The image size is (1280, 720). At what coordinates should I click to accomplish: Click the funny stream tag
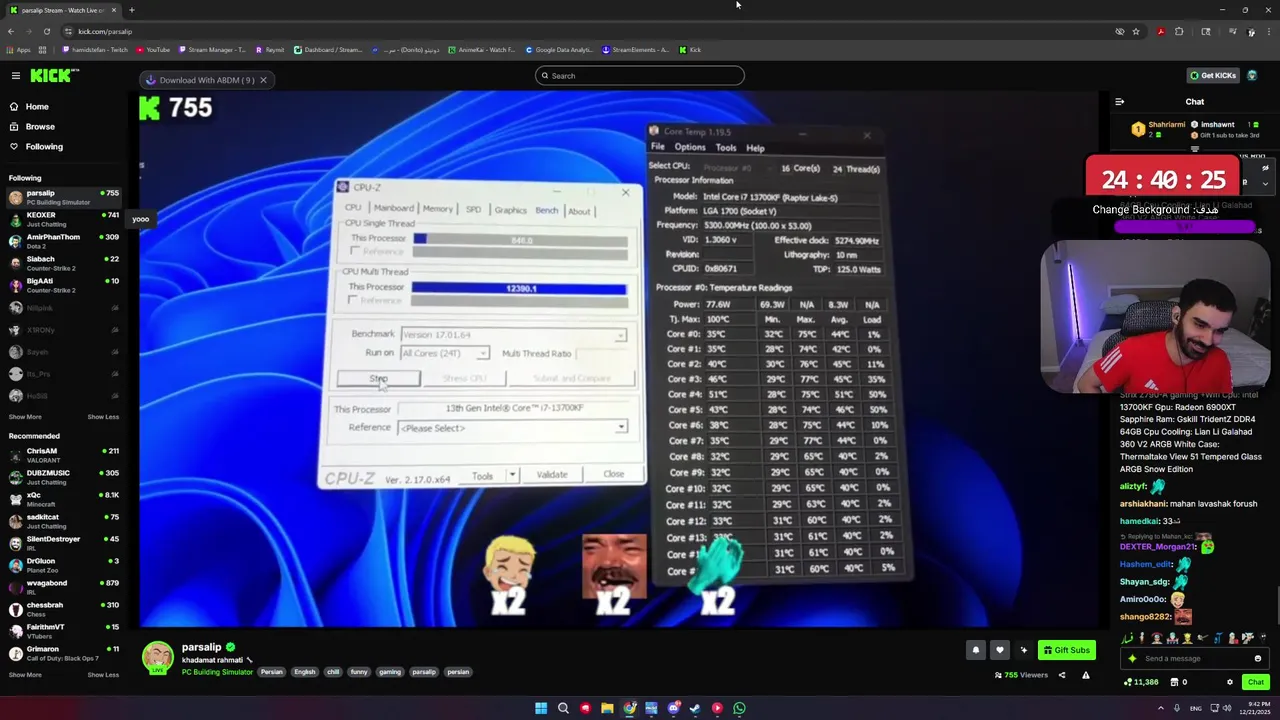359,672
